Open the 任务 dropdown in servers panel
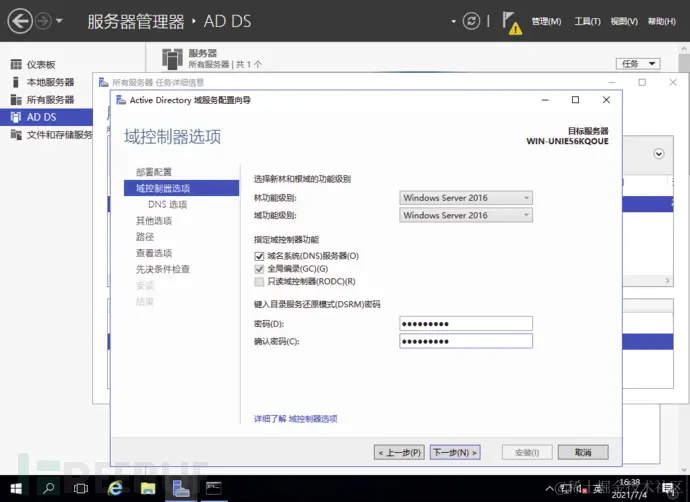 point(638,64)
